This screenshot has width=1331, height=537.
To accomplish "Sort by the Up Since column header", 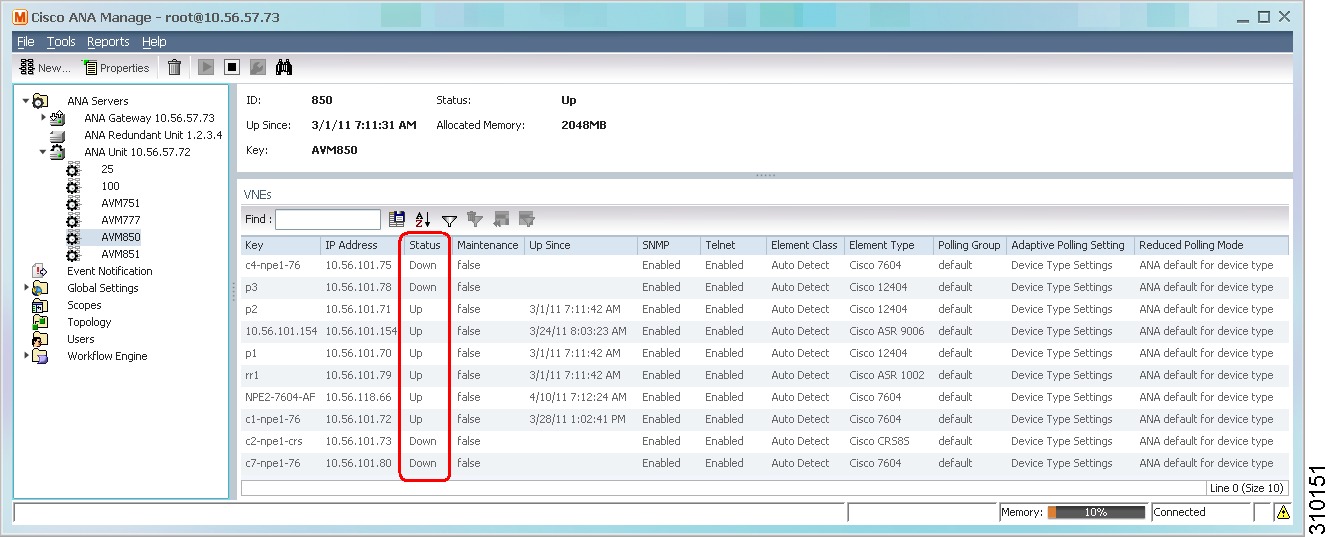I will coord(581,245).
